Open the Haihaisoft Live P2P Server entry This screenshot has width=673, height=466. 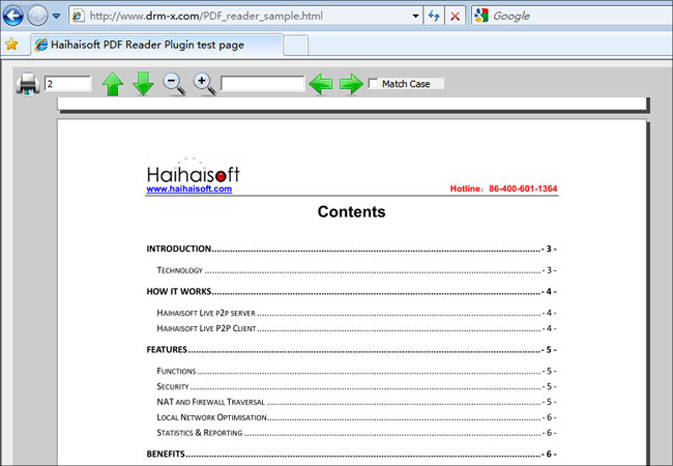tap(357, 313)
